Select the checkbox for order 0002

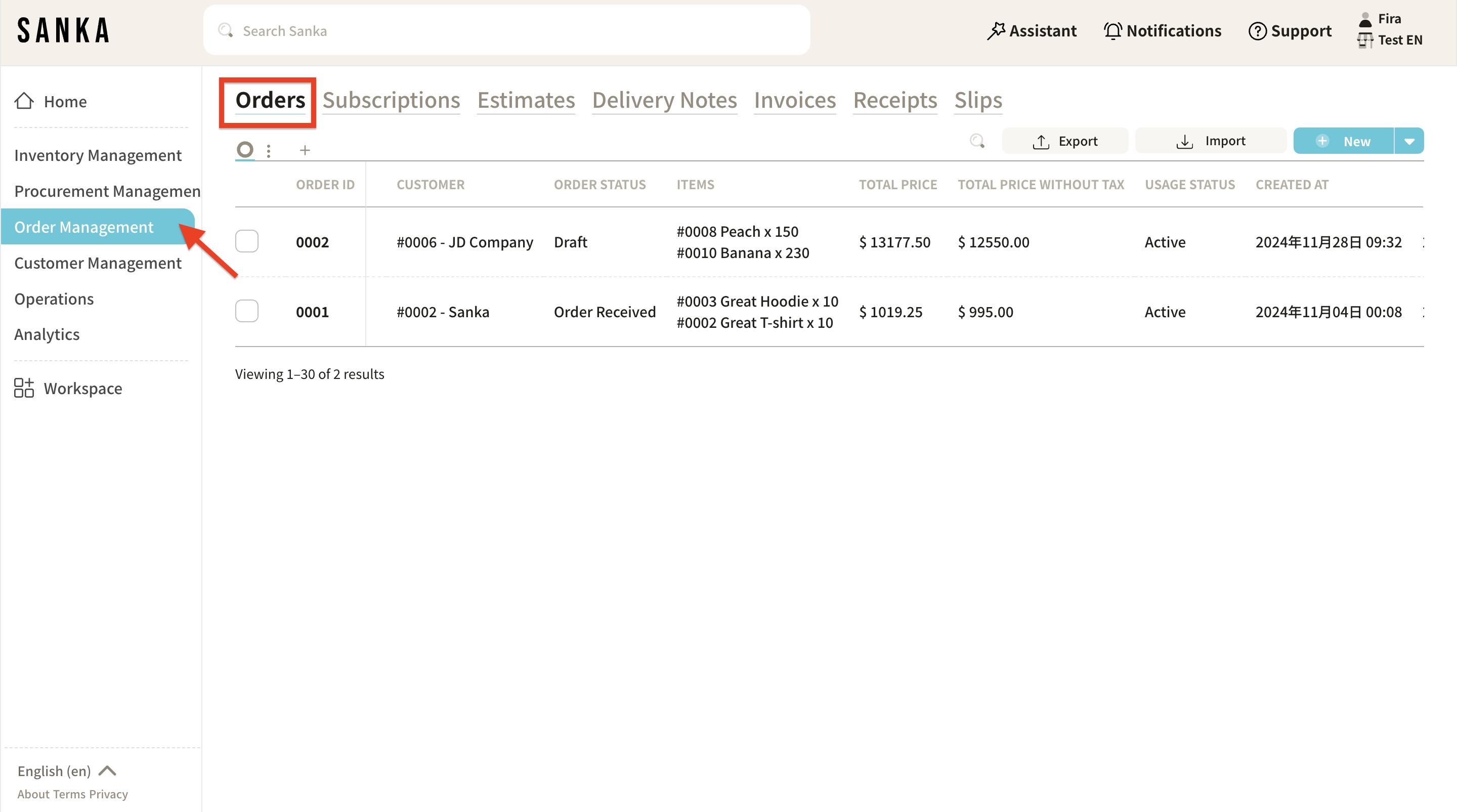[x=246, y=241]
